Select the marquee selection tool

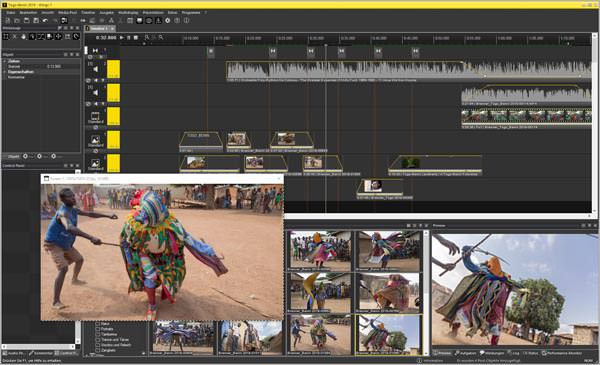(6, 37)
